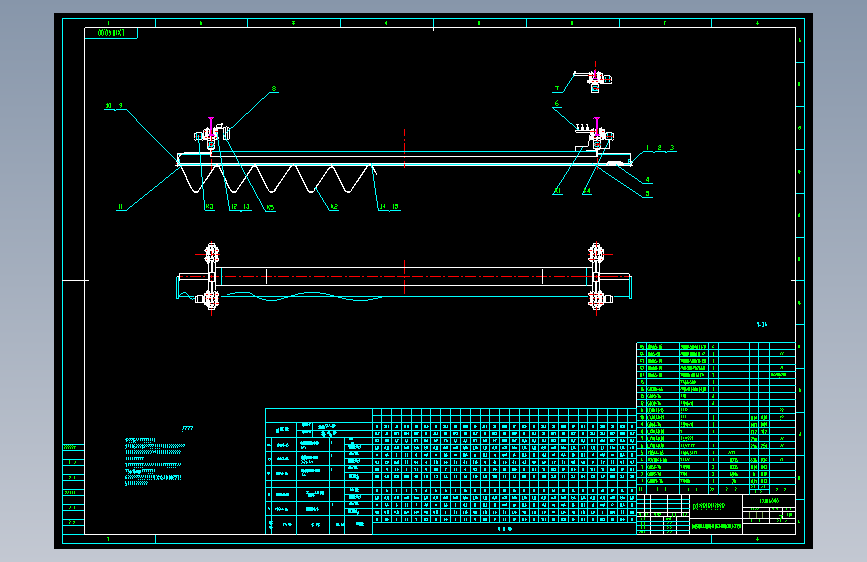Select balloon number 5 callout label
Viewport: 867px width, 562px height.
[647, 194]
